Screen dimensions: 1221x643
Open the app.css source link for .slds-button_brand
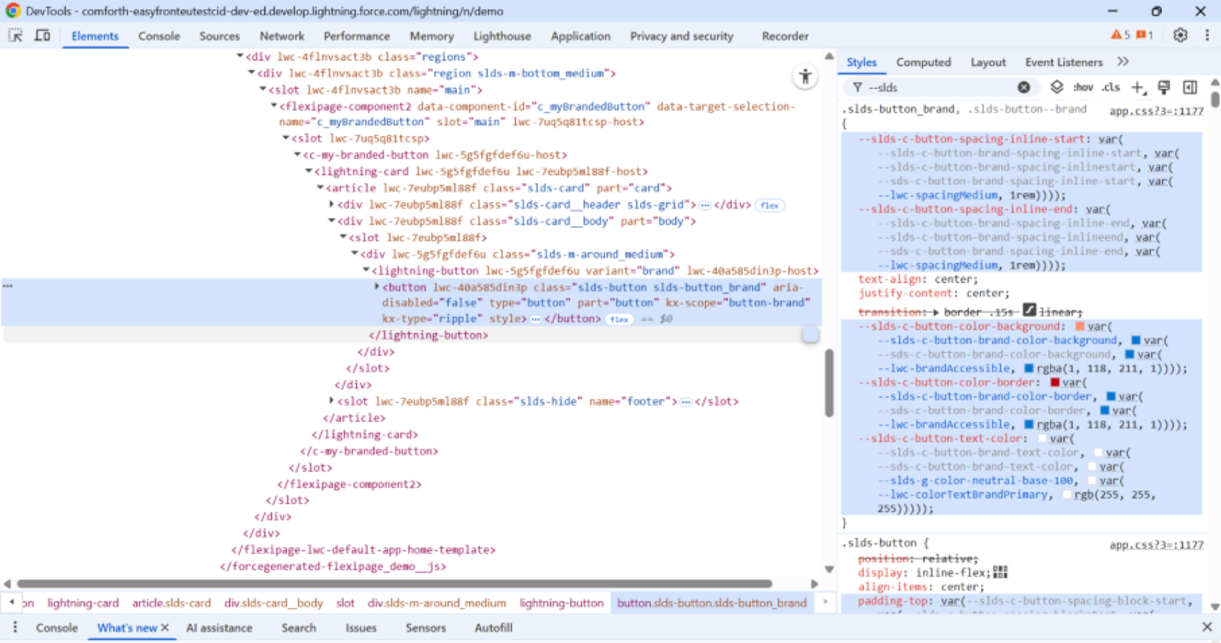click(x=1156, y=111)
